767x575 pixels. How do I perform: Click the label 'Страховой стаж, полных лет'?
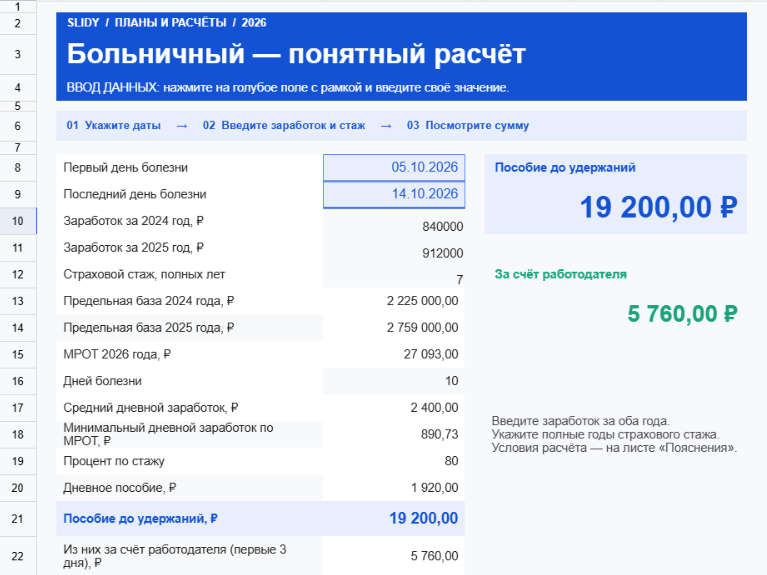click(x=144, y=274)
